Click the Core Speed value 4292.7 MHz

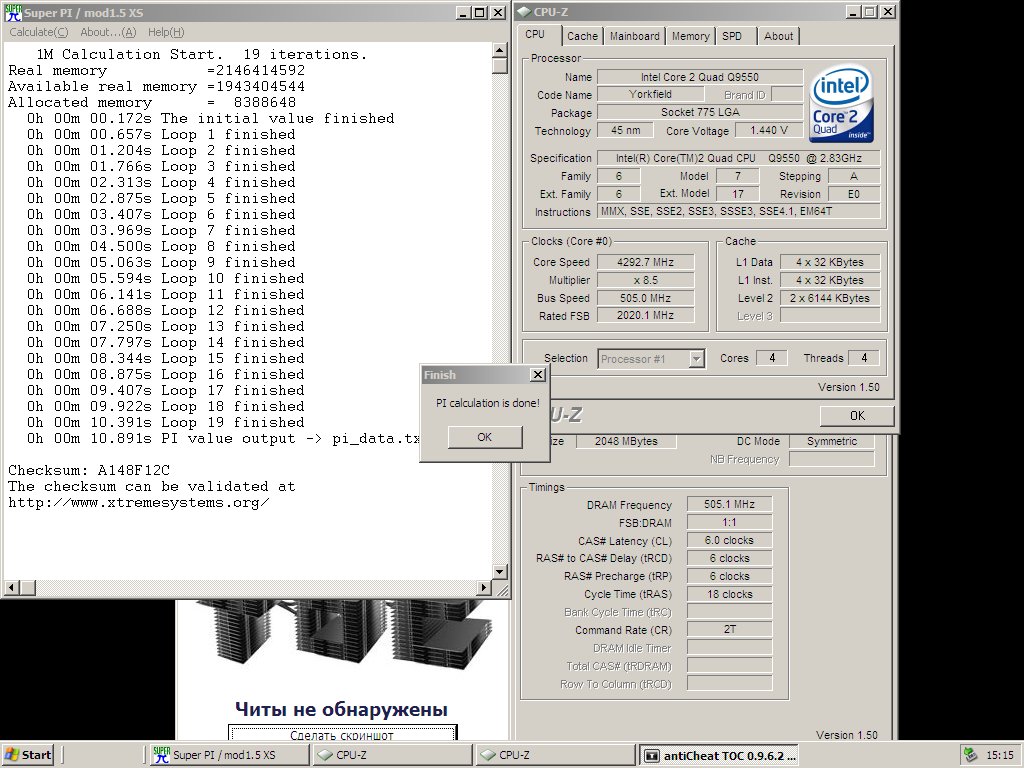click(x=645, y=262)
